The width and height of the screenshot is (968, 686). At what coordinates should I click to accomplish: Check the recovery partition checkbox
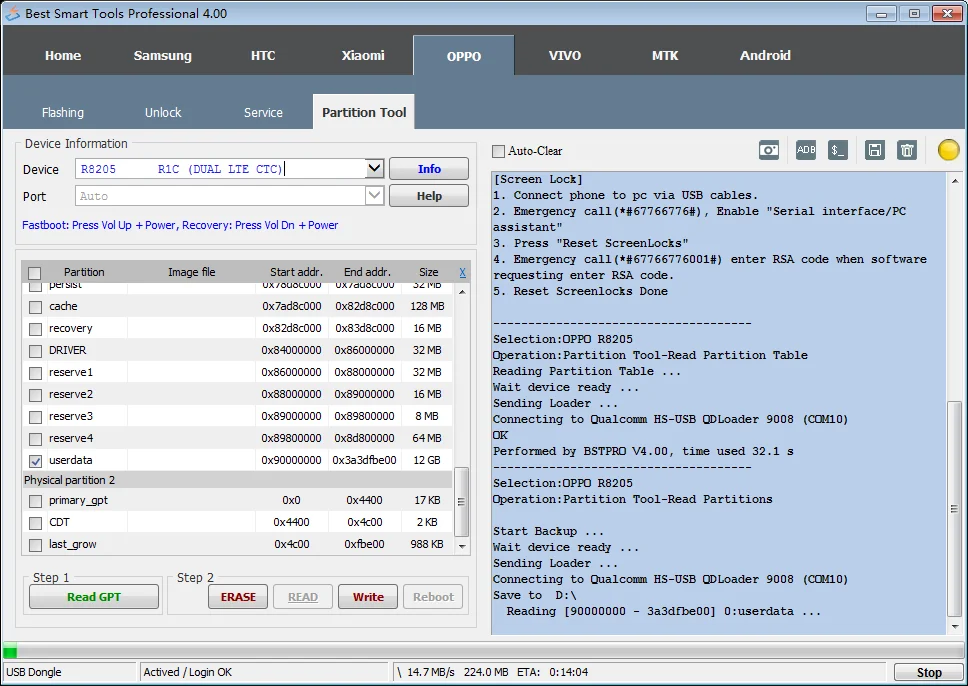click(x=36, y=329)
